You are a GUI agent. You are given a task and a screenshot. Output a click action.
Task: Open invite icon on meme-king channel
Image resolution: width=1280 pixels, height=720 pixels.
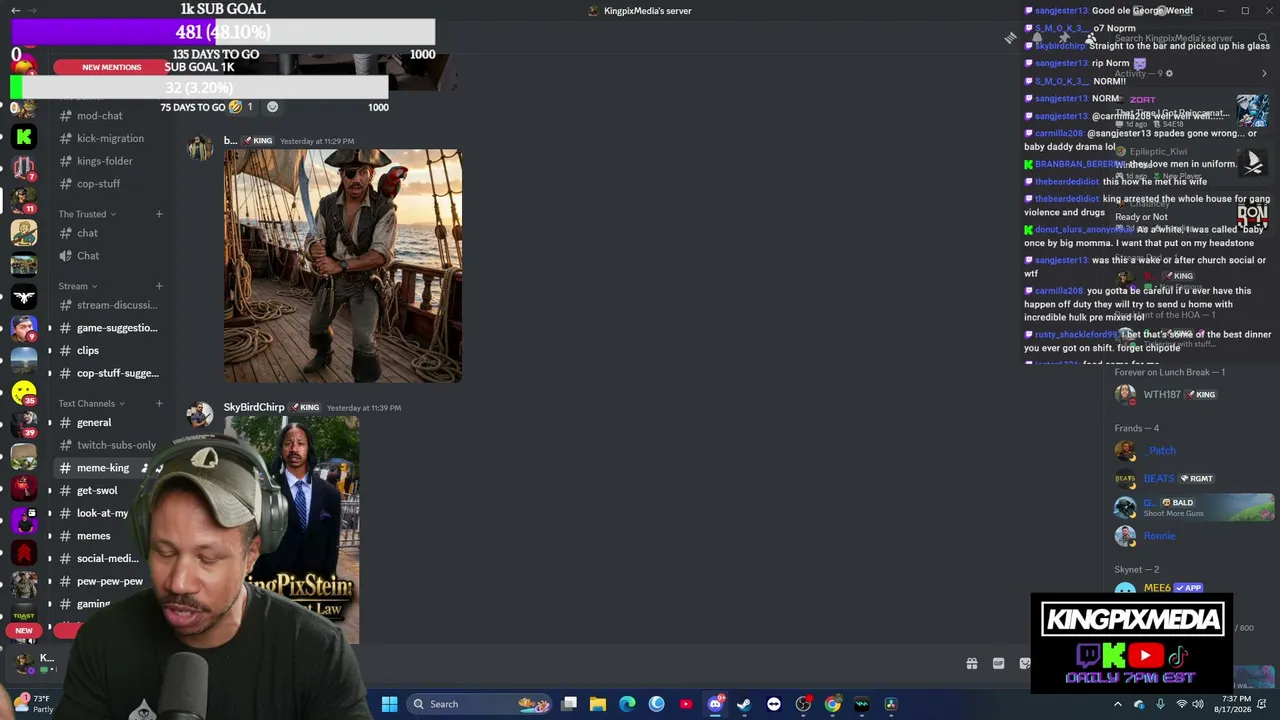pos(145,468)
